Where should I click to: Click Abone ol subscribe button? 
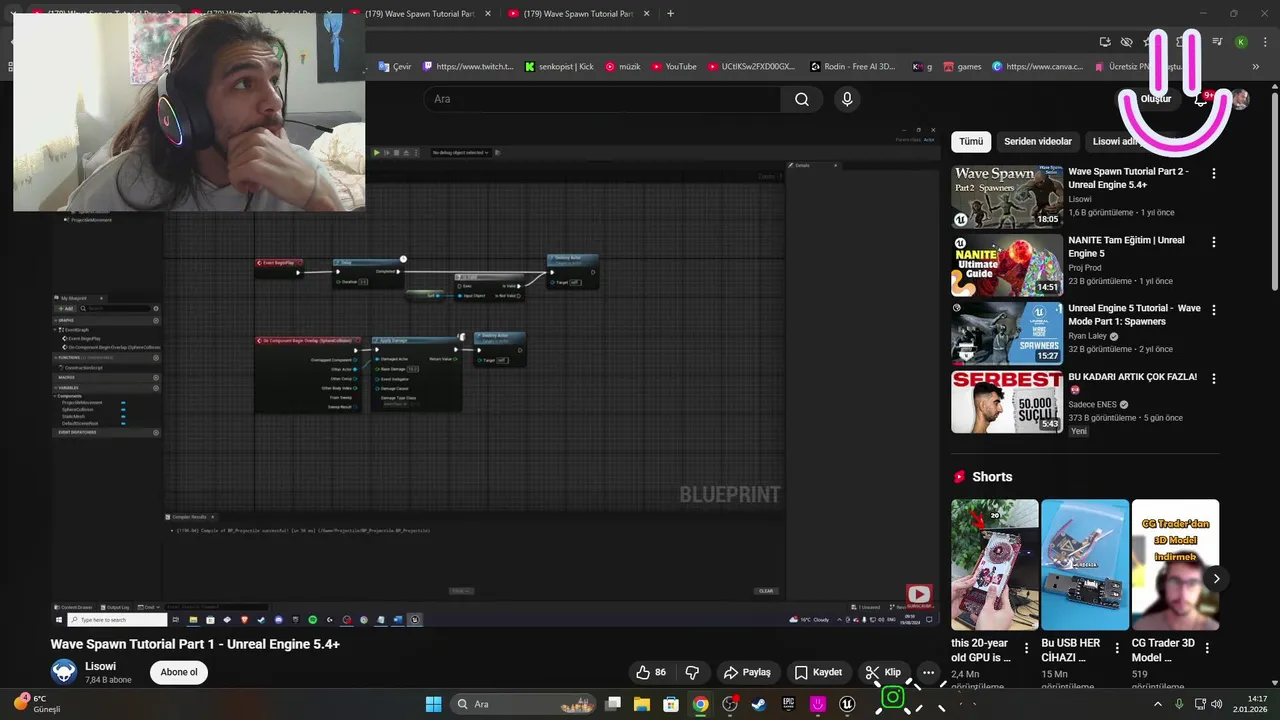click(179, 672)
